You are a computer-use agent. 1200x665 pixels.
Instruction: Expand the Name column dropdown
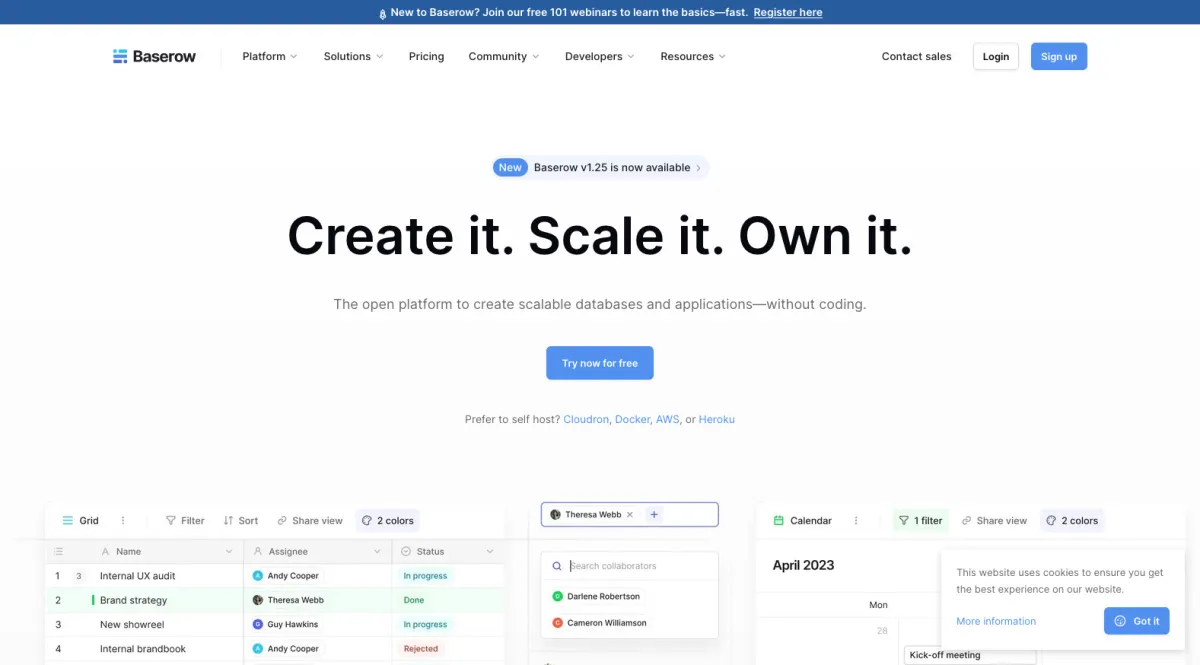tap(229, 551)
